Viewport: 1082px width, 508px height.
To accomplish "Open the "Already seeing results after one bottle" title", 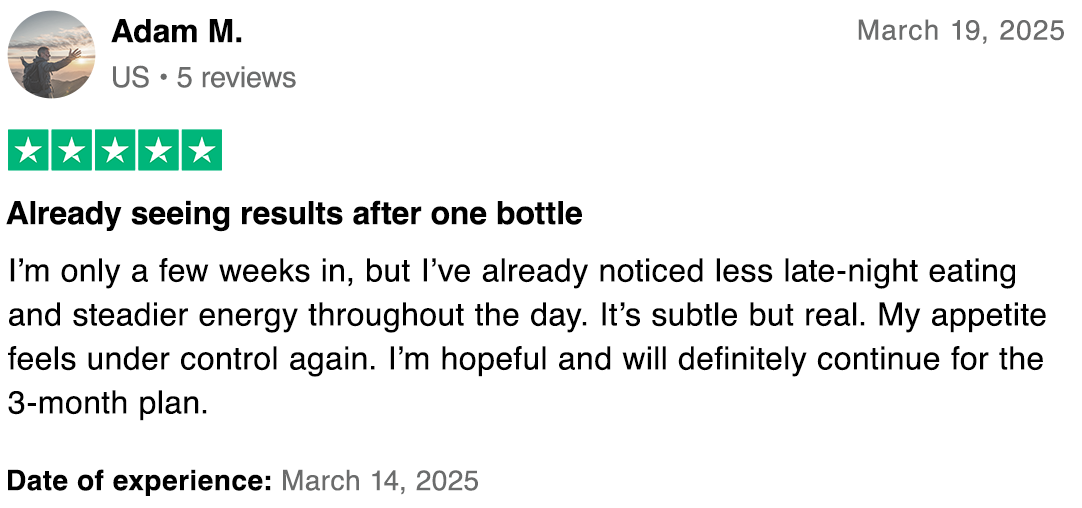I will [x=295, y=214].
